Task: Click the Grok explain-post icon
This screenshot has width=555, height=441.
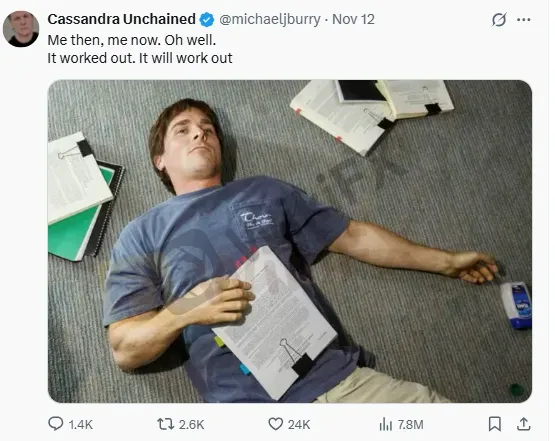Action: (499, 19)
